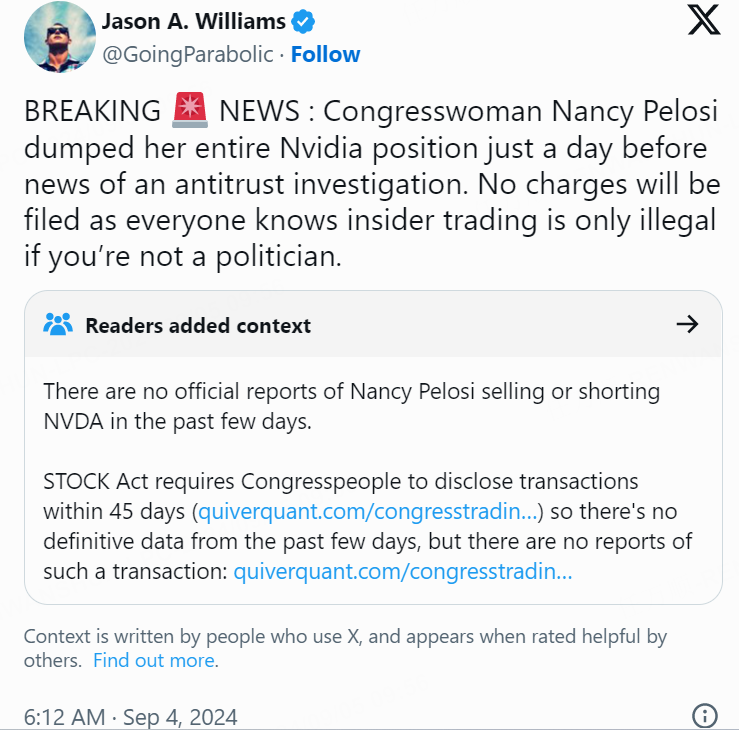This screenshot has height=730, width=739.
Task: Open quiverquant link after 'such a transaction:'
Action: point(402,572)
